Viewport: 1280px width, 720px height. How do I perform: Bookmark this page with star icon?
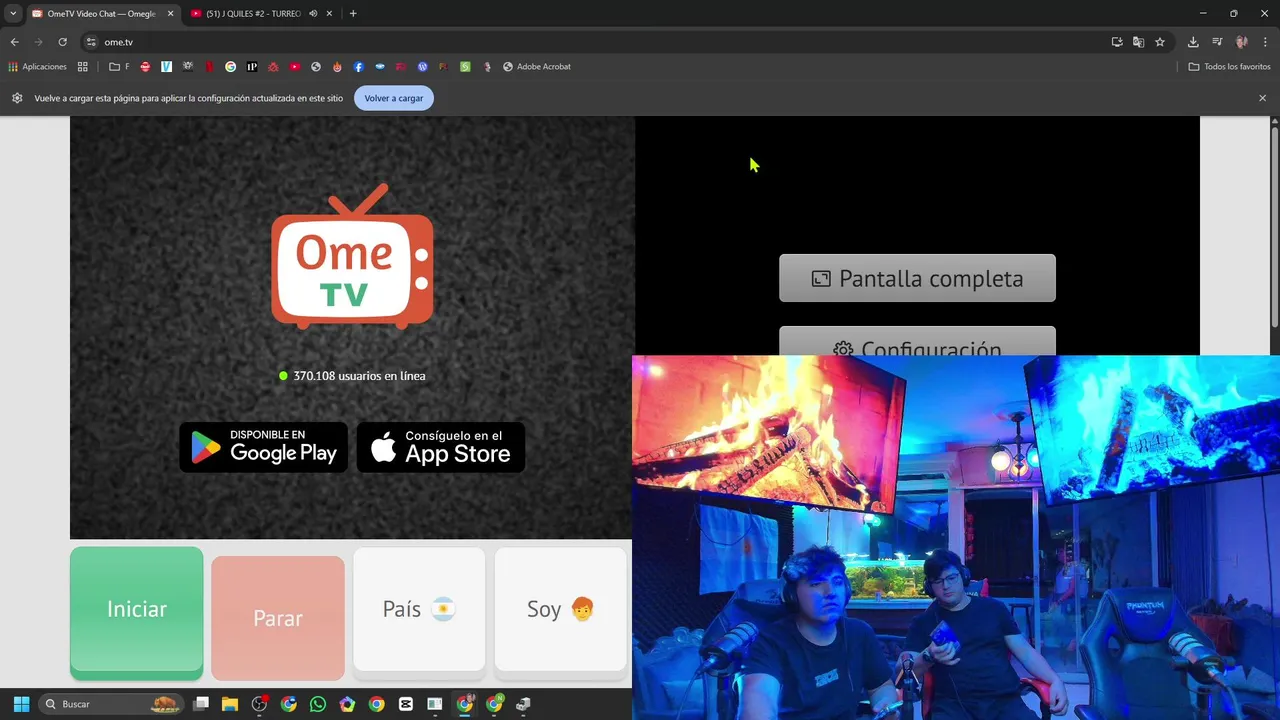(x=1160, y=42)
